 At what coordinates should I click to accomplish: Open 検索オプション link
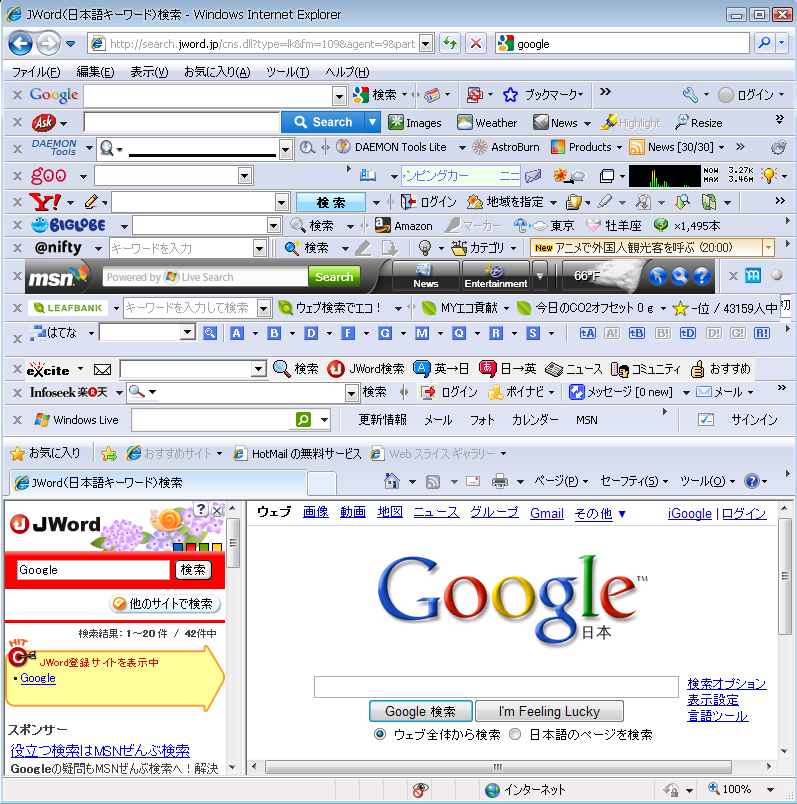tap(727, 684)
